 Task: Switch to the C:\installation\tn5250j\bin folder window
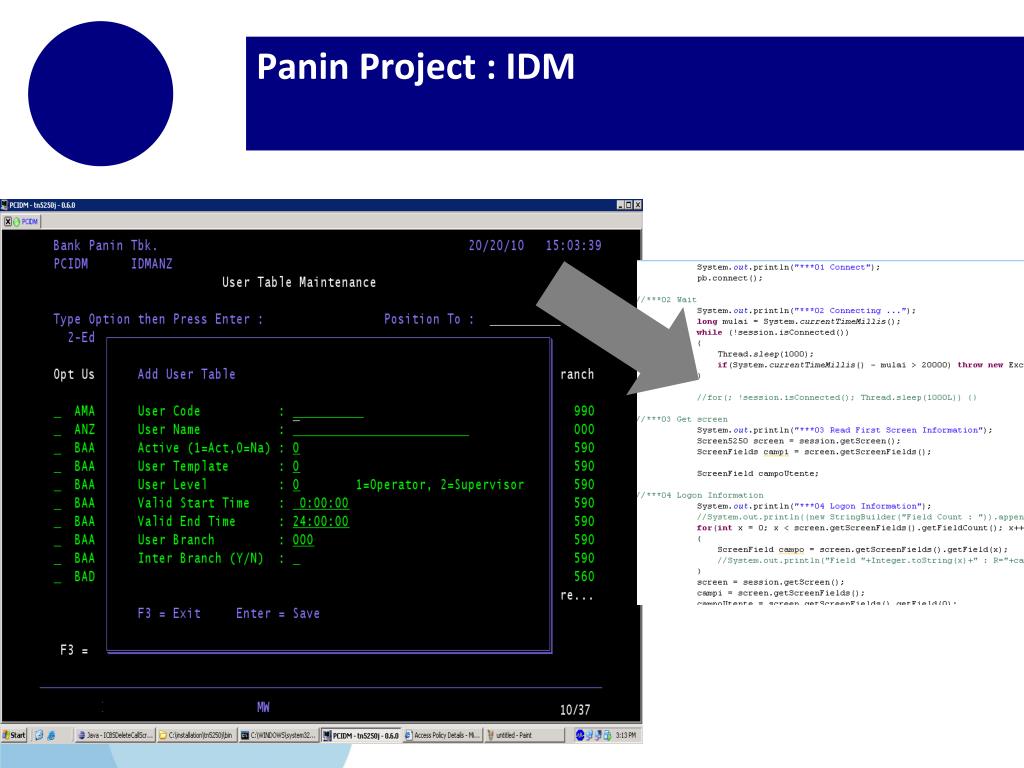click(x=196, y=735)
